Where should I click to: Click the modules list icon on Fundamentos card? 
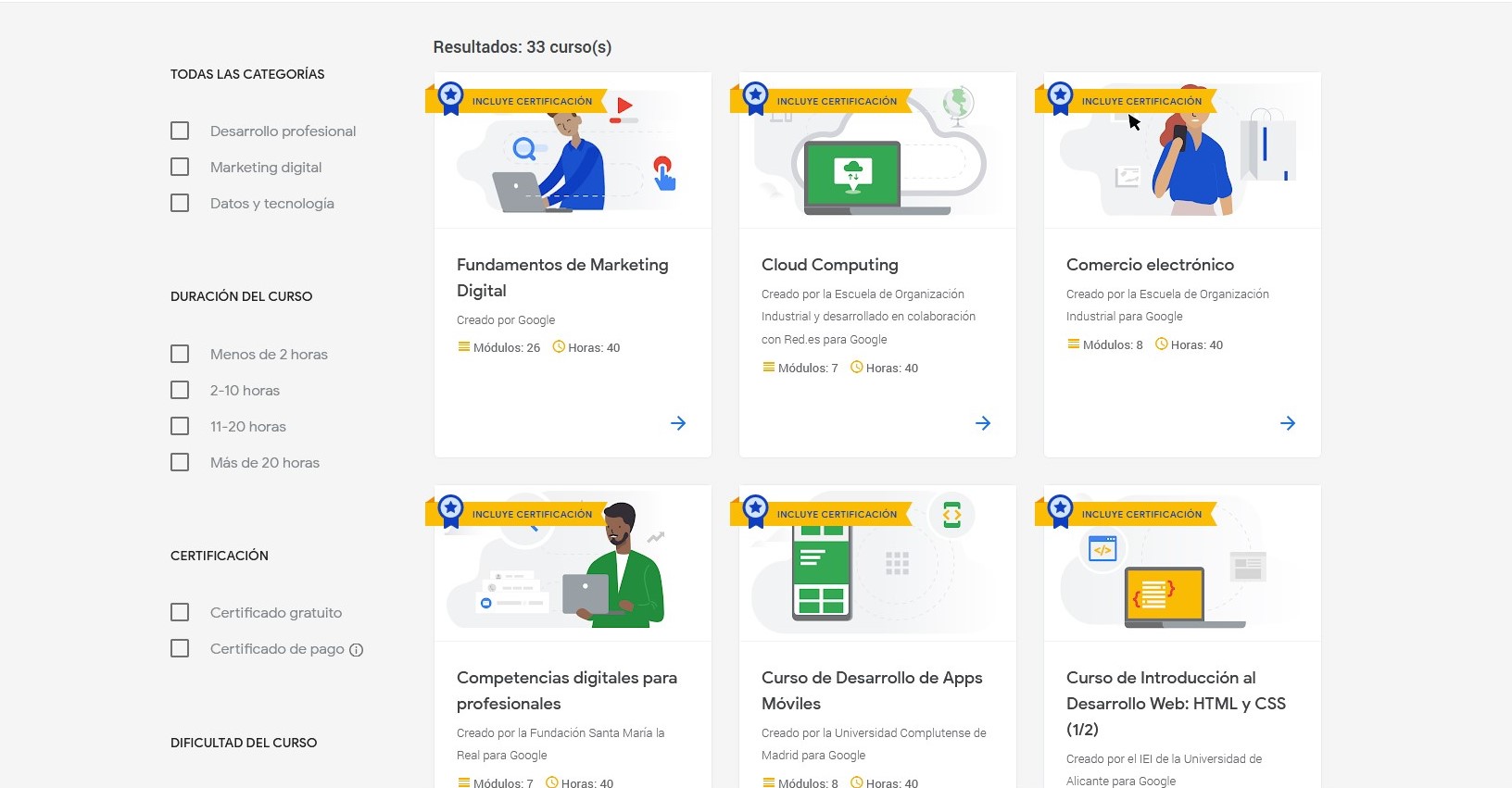[x=463, y=347]
